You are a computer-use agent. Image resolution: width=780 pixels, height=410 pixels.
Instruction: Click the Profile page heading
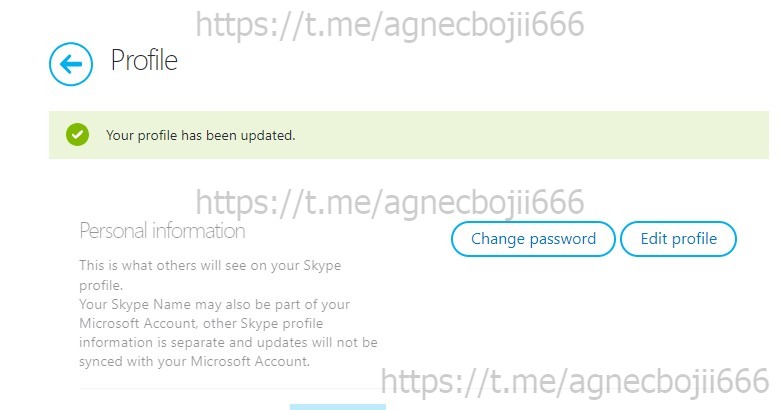[x=144, y=61]
